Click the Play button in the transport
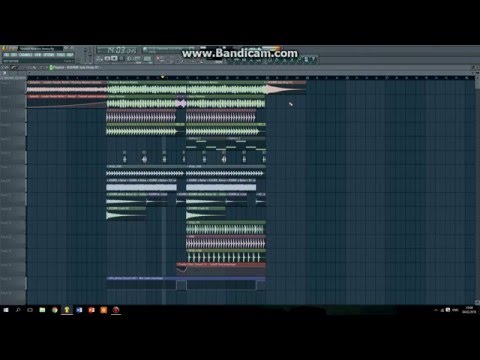480x360 pixels. [x=108, y=59]
